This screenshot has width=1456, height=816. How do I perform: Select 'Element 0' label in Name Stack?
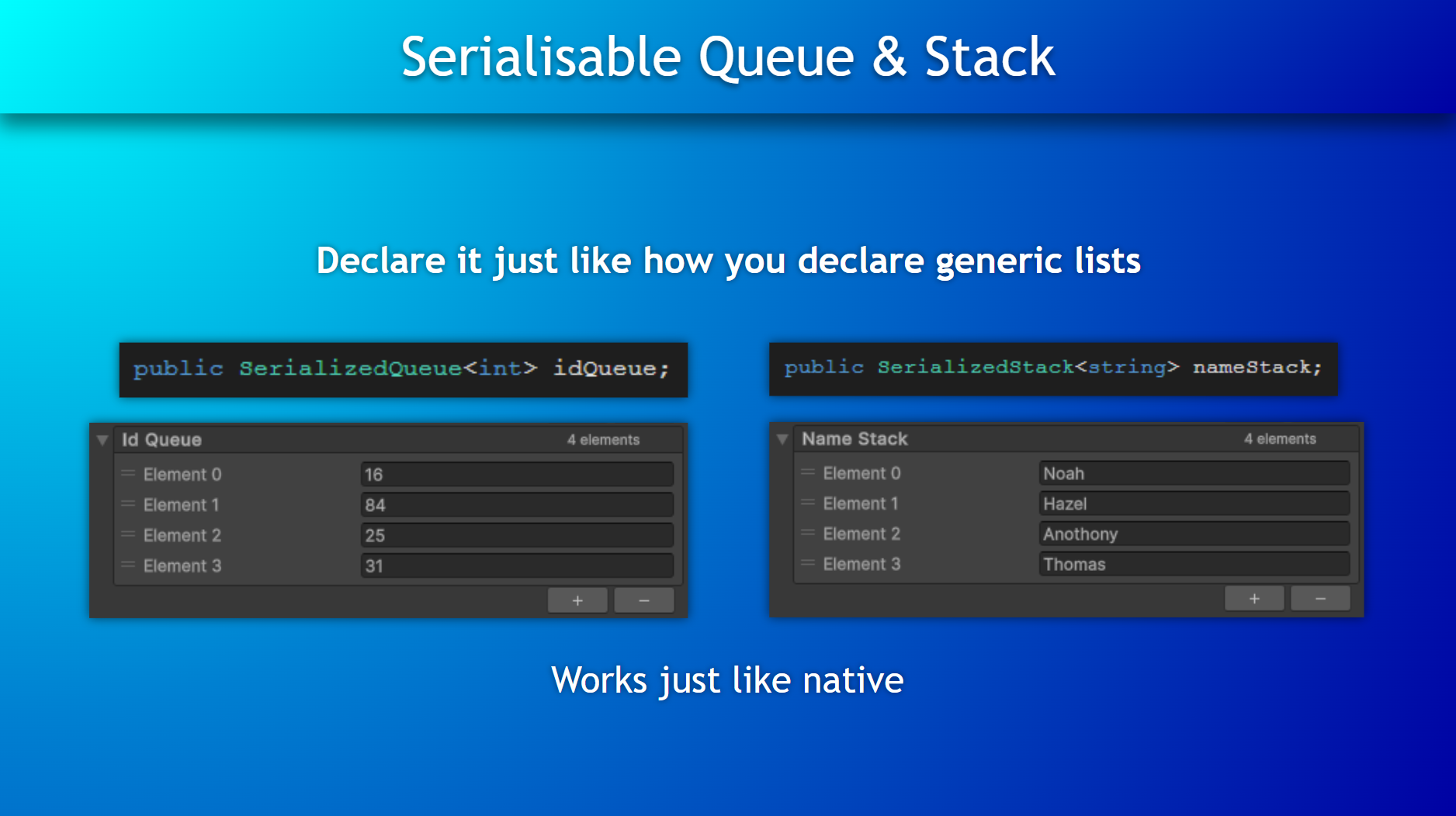[861, 473]
